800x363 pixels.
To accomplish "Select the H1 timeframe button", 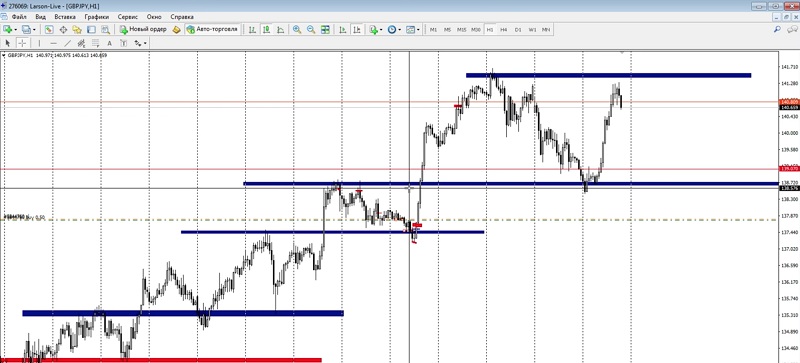I will click(490, 30).
